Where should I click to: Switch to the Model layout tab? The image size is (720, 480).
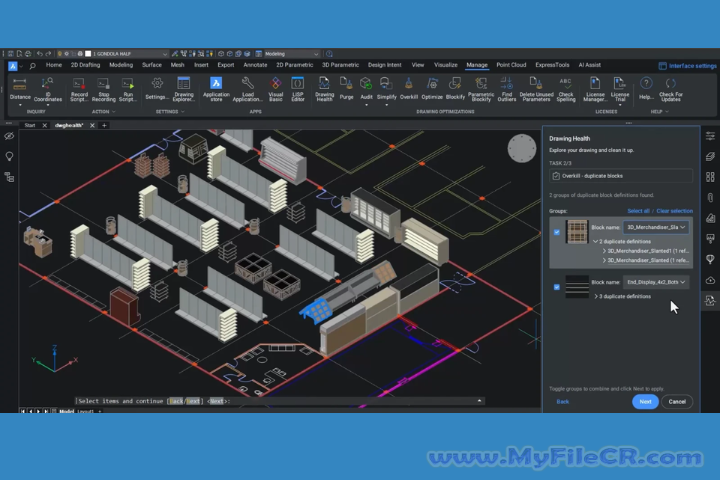pos(66,411)
